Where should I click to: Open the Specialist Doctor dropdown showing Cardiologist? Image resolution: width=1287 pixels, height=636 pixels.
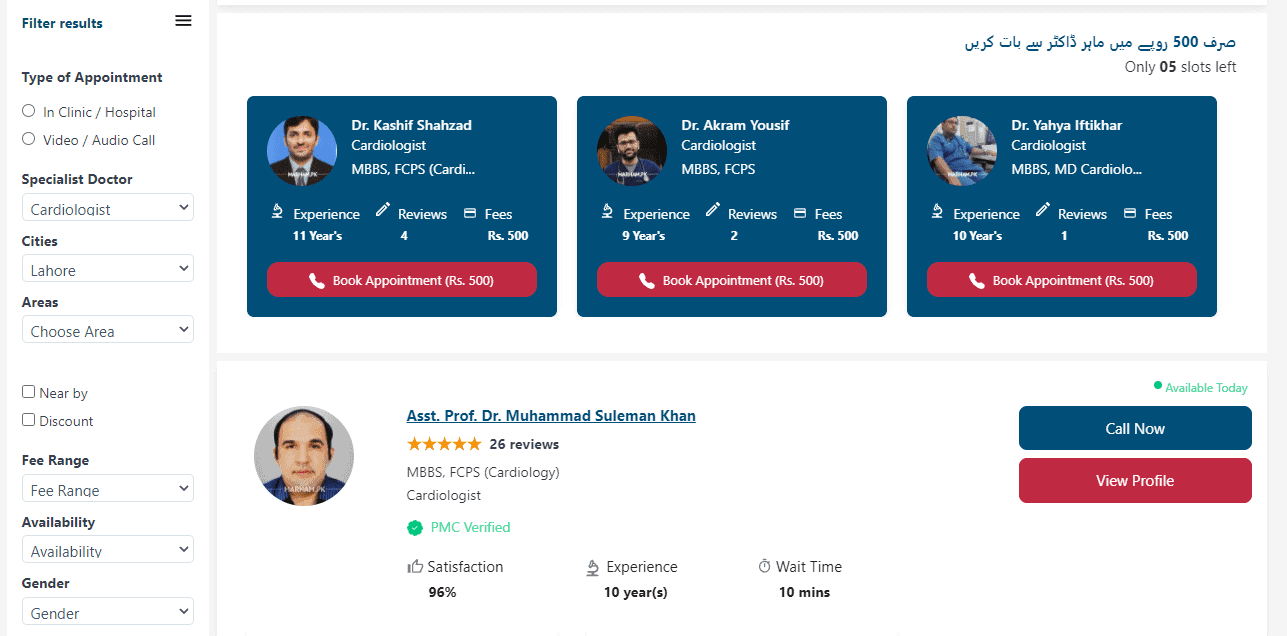(108, 208)
